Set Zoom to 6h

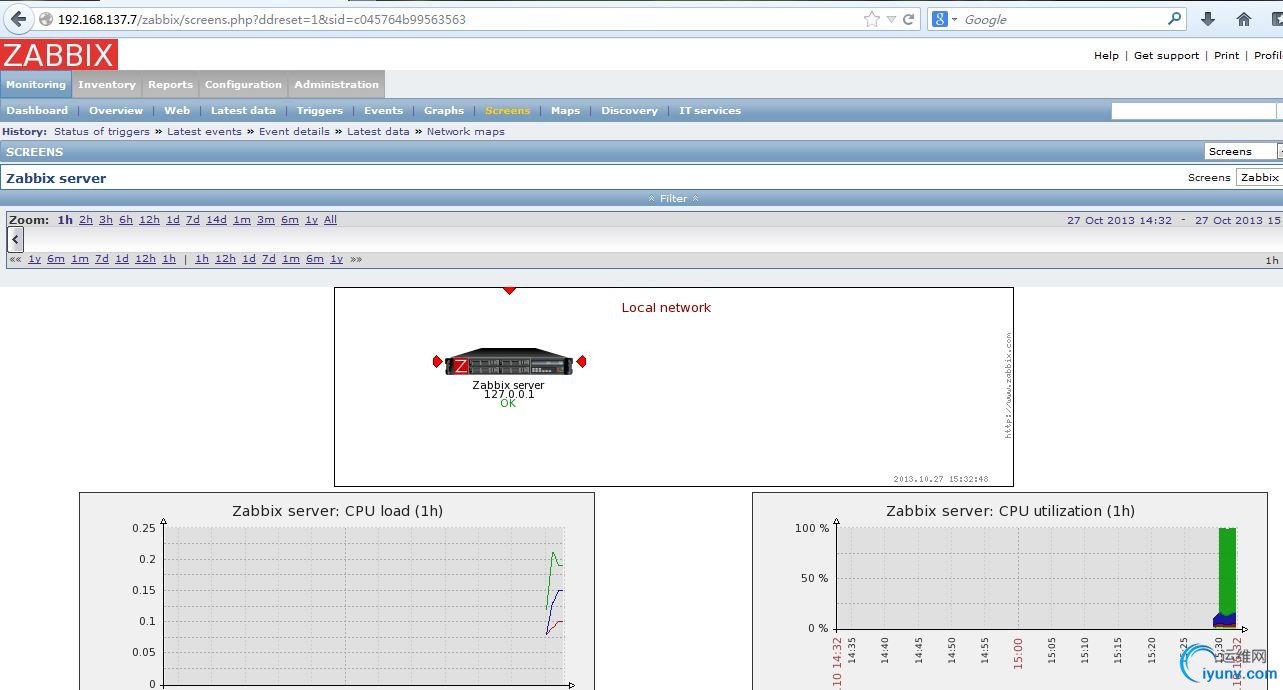click(x=126, y=220)
